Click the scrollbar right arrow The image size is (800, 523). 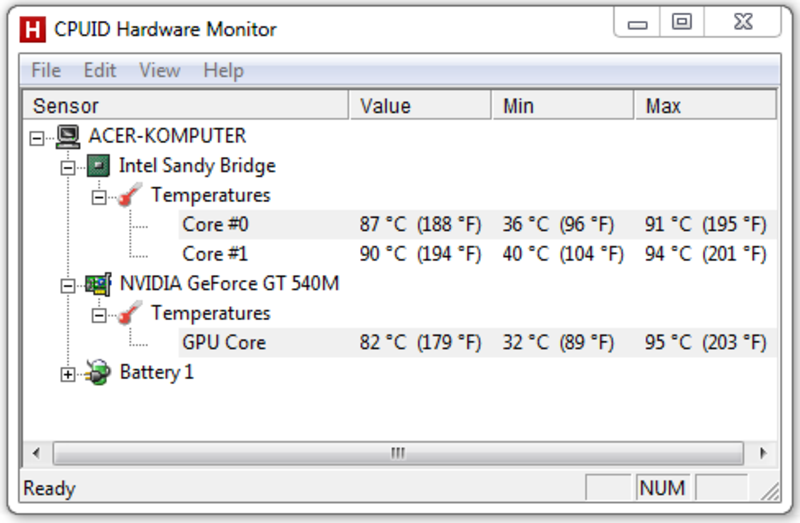click(763, 453)
